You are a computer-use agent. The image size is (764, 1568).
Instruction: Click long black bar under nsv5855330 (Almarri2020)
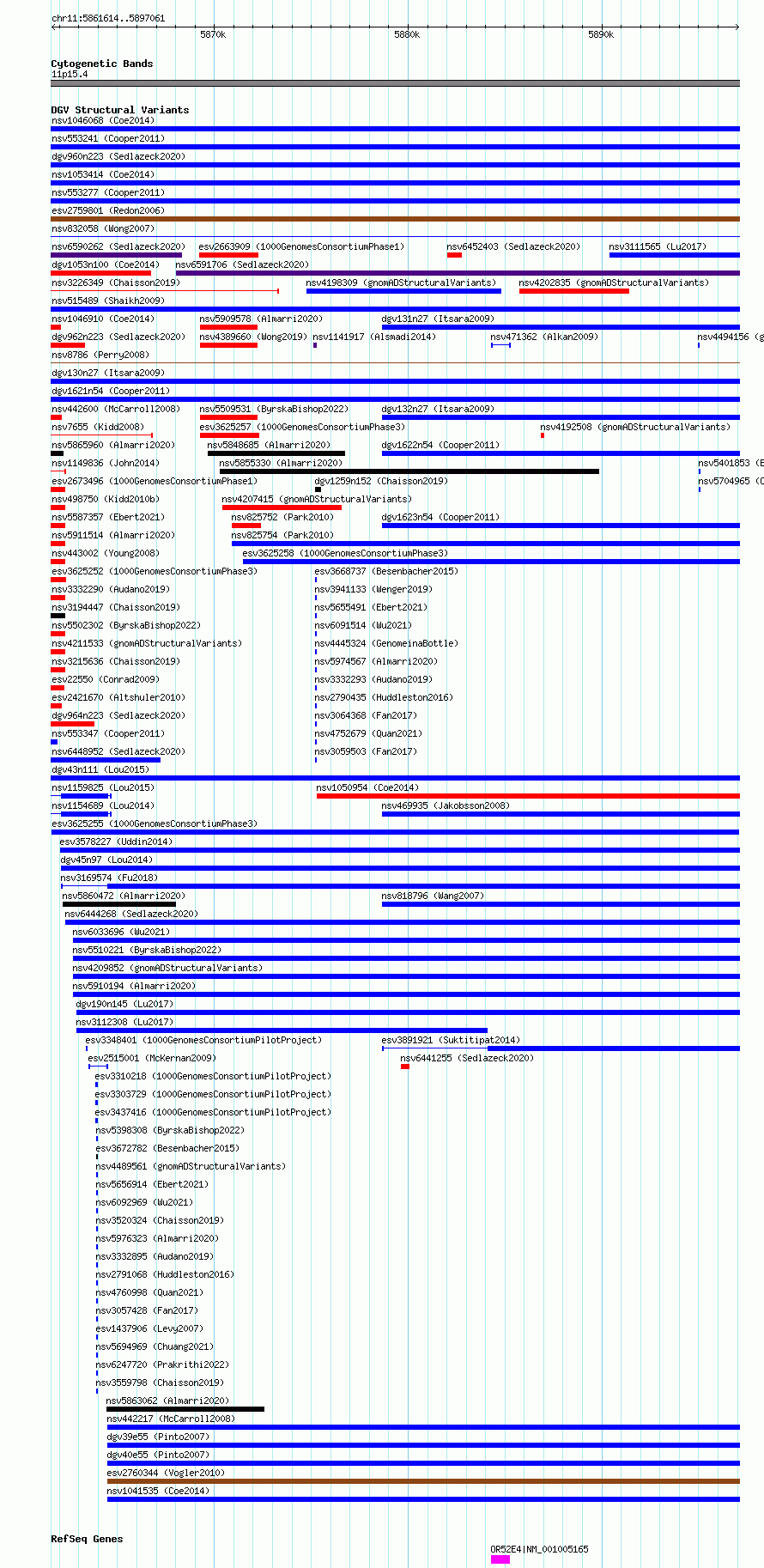(409, 471)
